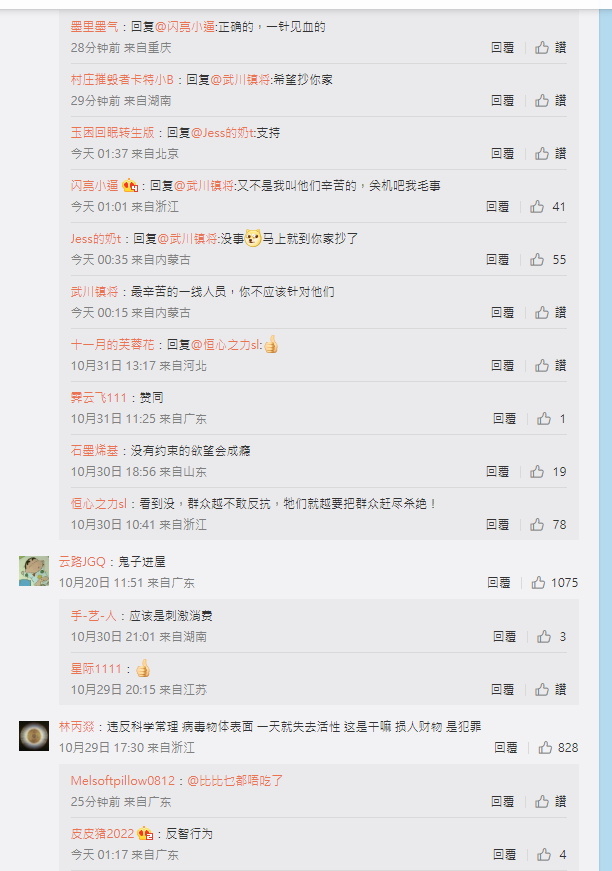Like 舞云飞111's reply 赞同
This screenshot has height=871, width=612.
click(x=551, y=418)
